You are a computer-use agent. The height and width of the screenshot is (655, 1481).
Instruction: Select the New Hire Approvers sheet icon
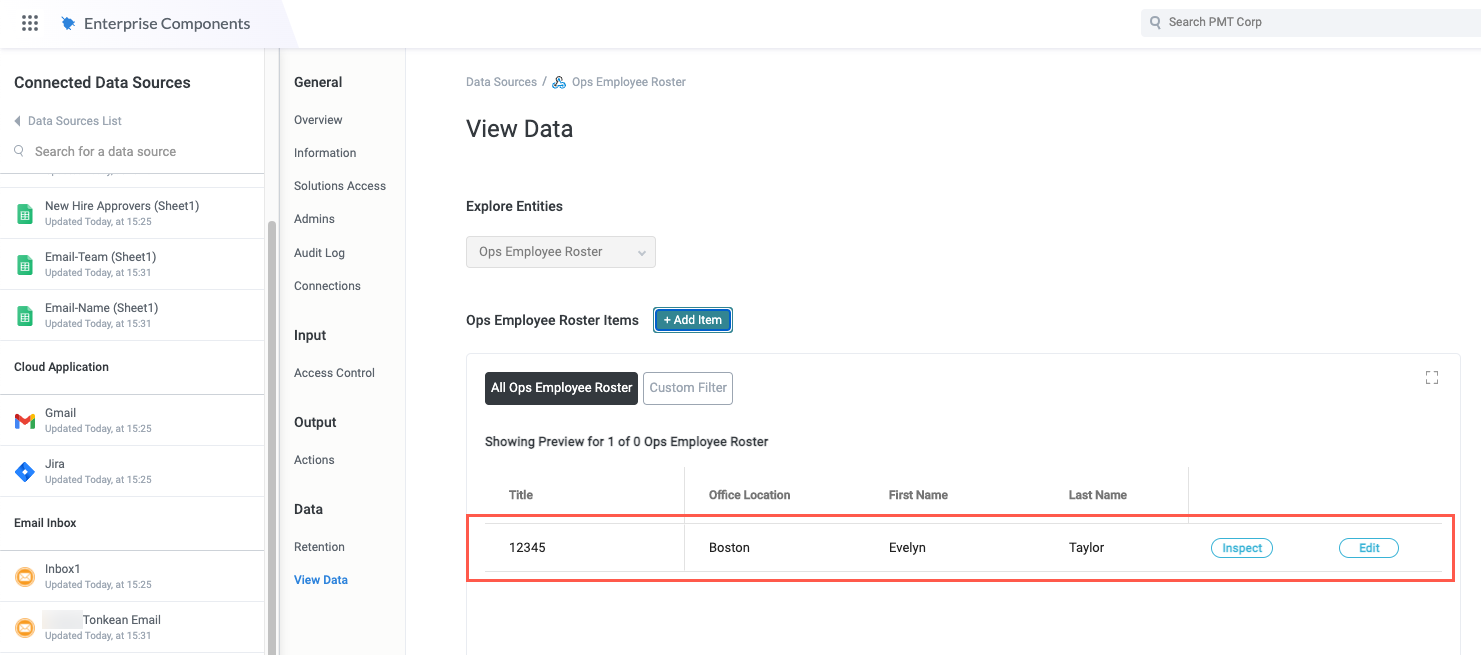(25, 214)
